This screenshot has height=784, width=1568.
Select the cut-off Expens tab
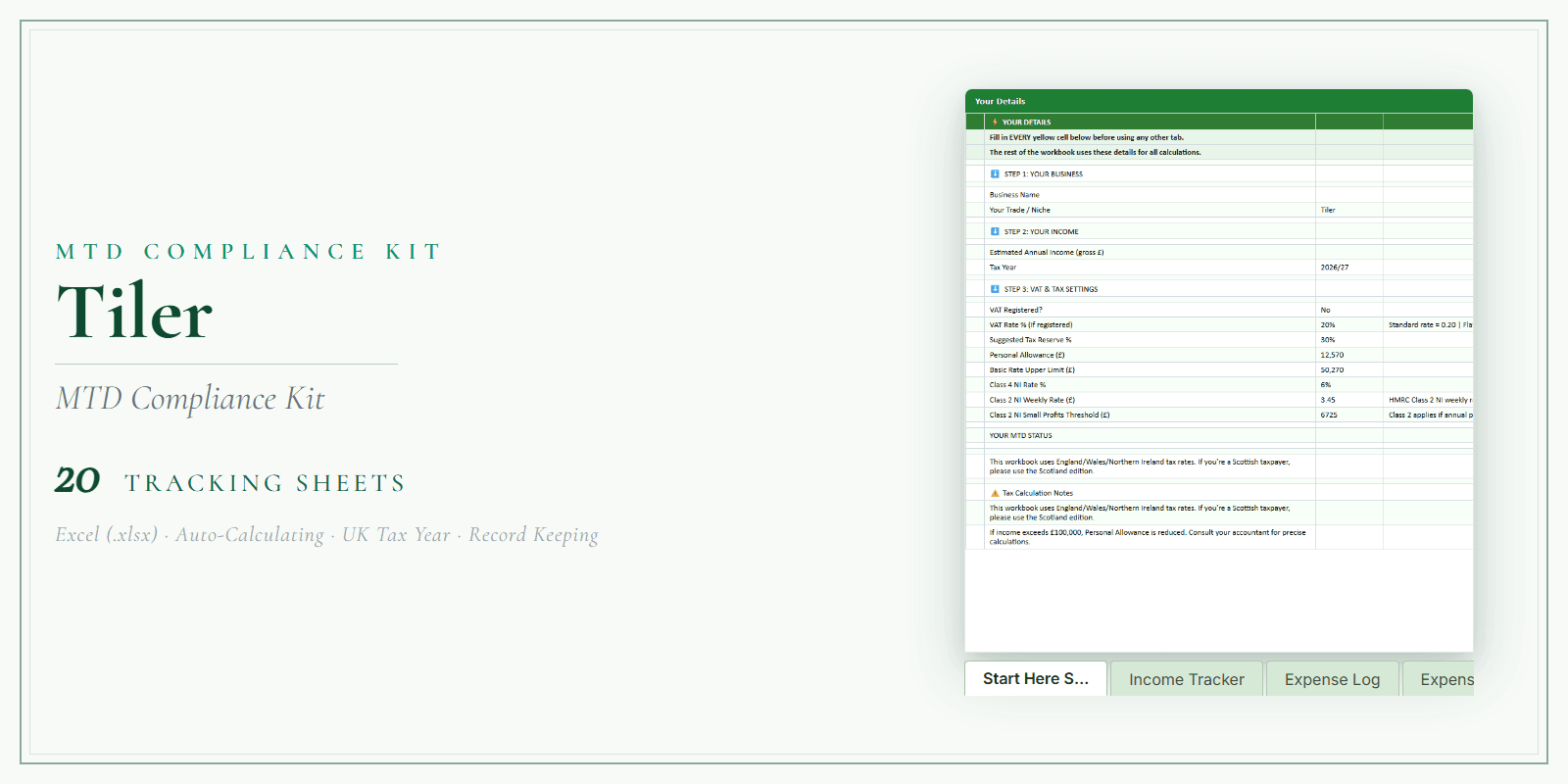[x=1439, y=679]
